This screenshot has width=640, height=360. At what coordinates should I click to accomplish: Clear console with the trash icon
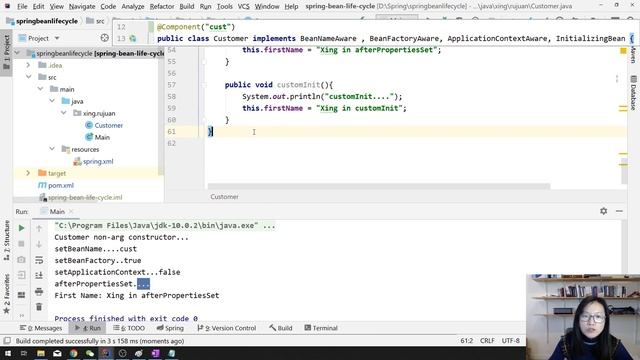click(x=39, y=307)
